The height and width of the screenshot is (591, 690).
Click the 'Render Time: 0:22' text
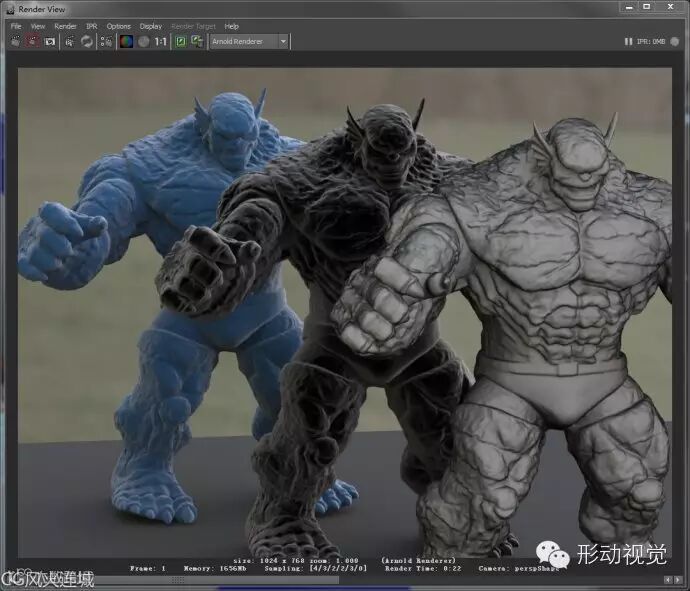point(423,569)
